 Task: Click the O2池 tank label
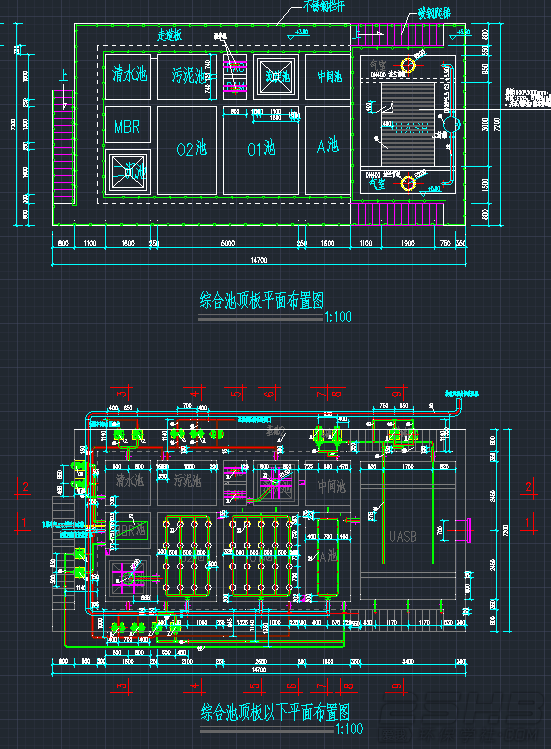(x=191, y=149)
